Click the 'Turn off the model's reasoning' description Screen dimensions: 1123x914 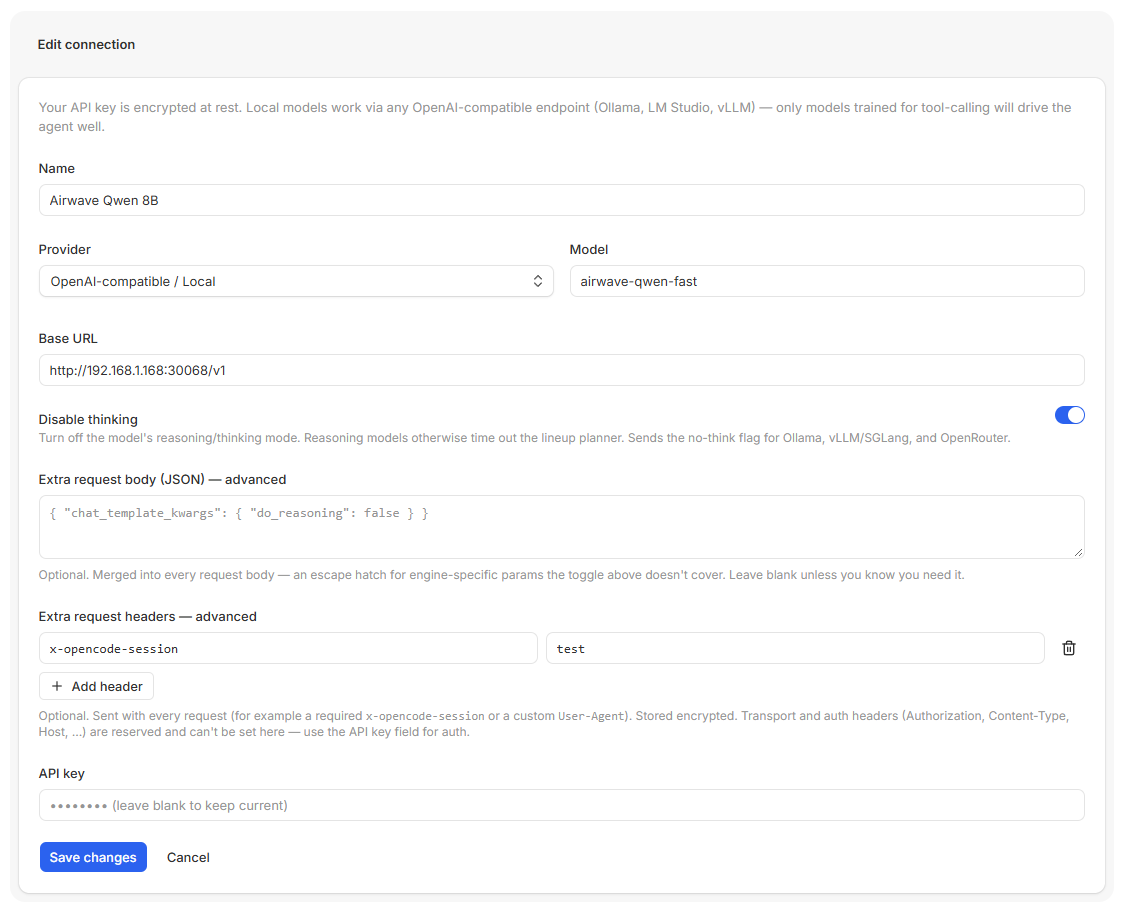coord(524,438)
